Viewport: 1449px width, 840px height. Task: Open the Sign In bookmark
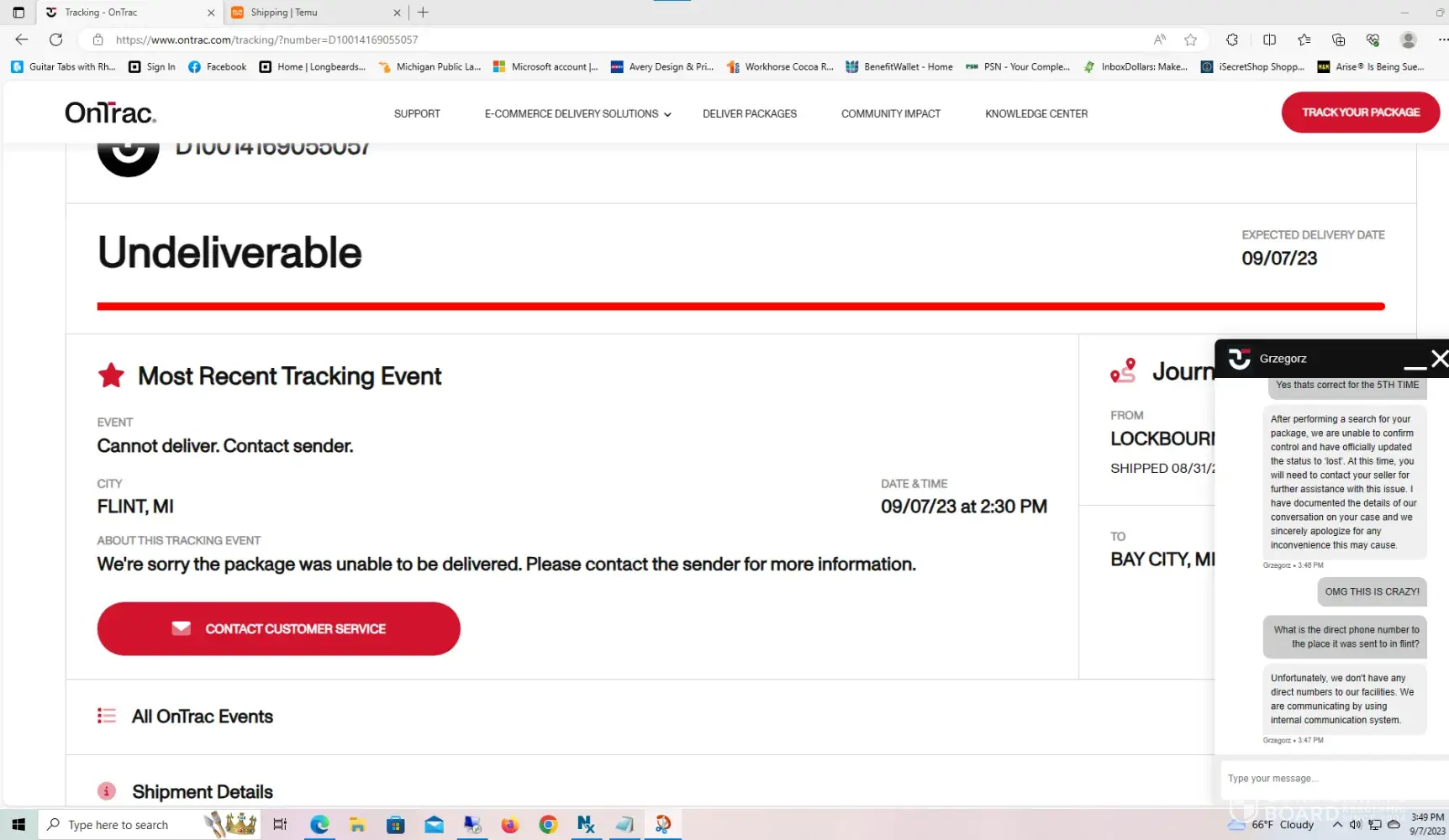click(x=152, y=66)
